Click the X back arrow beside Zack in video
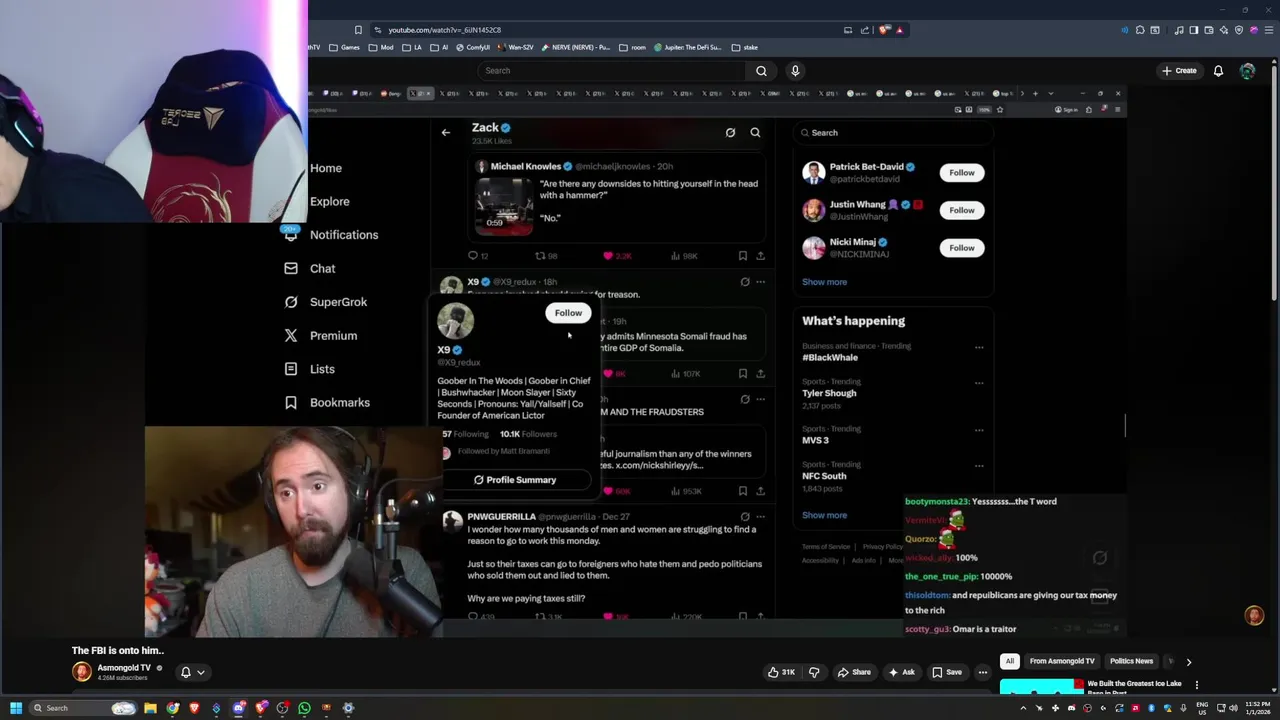The image size is (1280, 720). click(x=446, y=132)
